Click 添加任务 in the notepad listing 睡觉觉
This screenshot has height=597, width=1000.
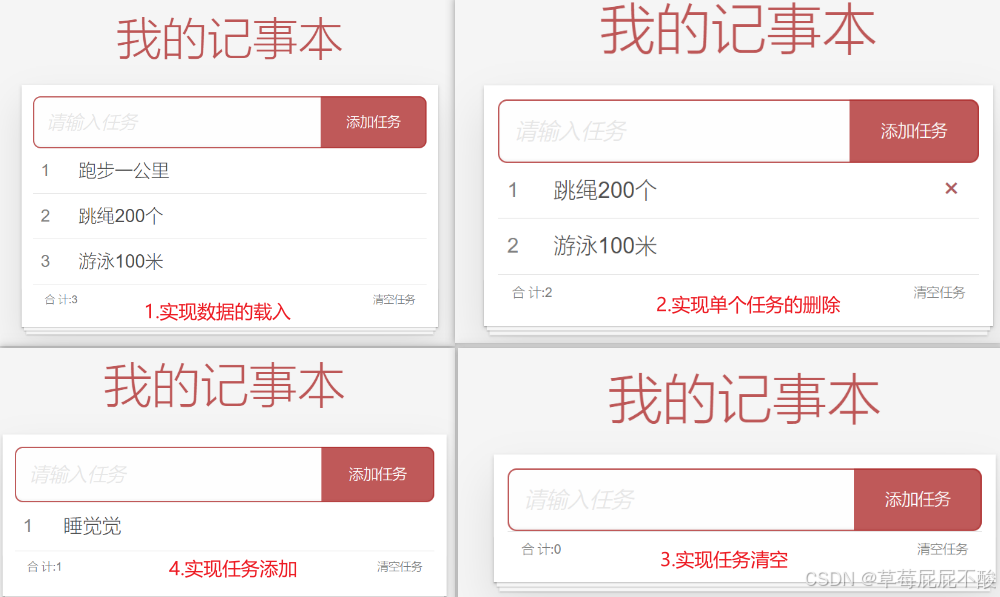pyautogui.click(x=378, y=475)
